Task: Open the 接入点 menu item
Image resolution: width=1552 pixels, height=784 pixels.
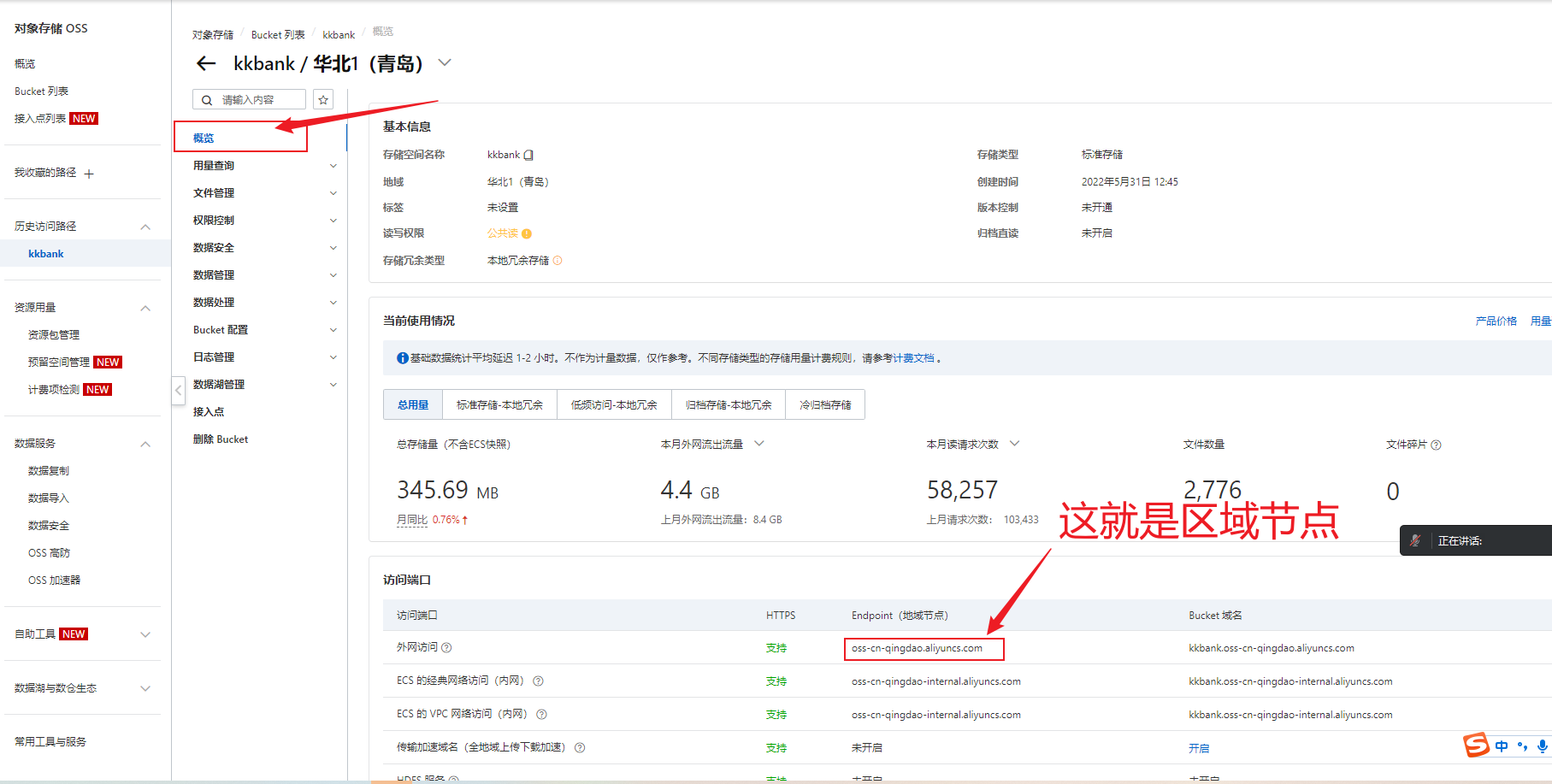Action: point(209,412)
